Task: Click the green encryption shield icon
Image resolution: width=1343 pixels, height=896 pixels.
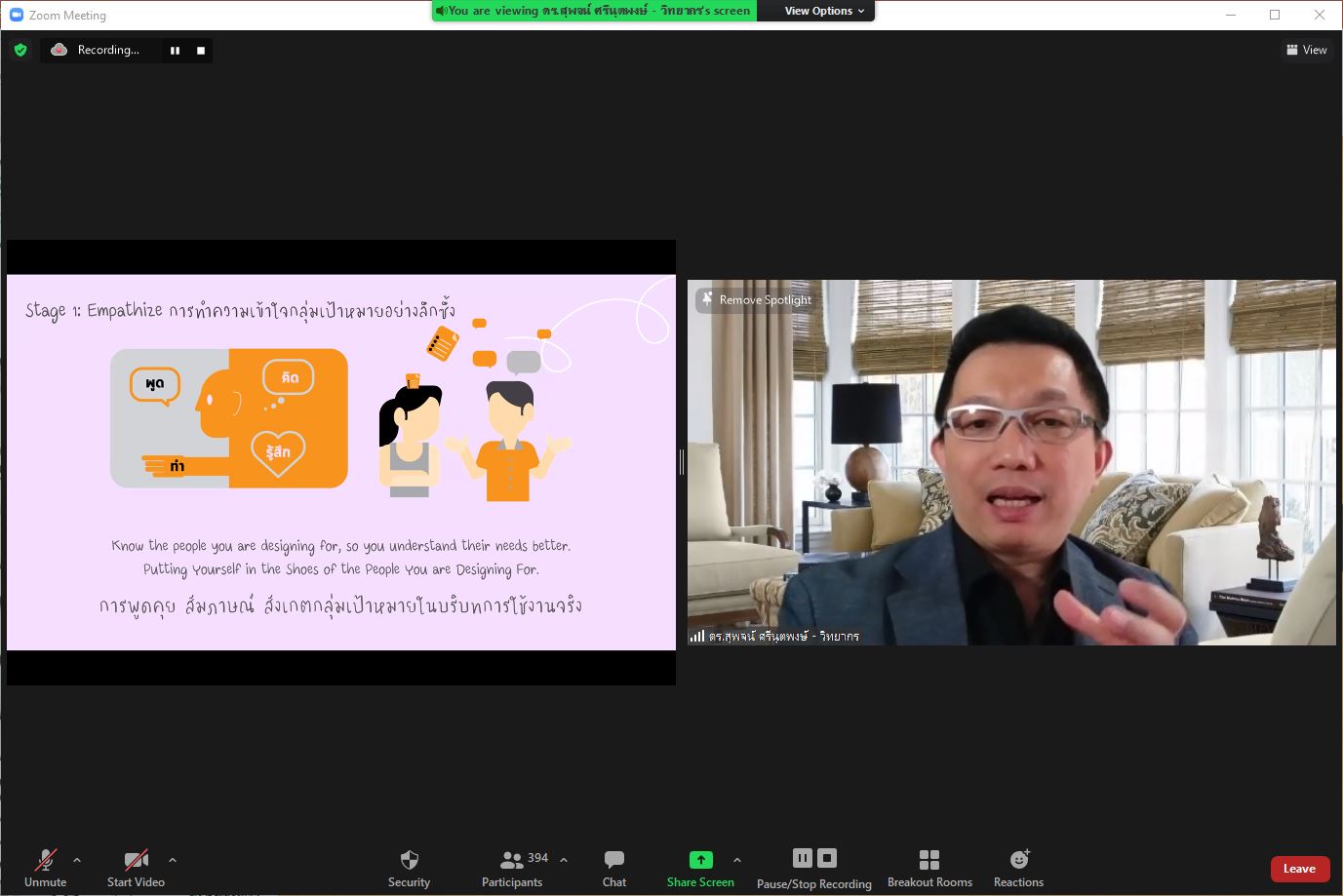Action: [20, 50]
